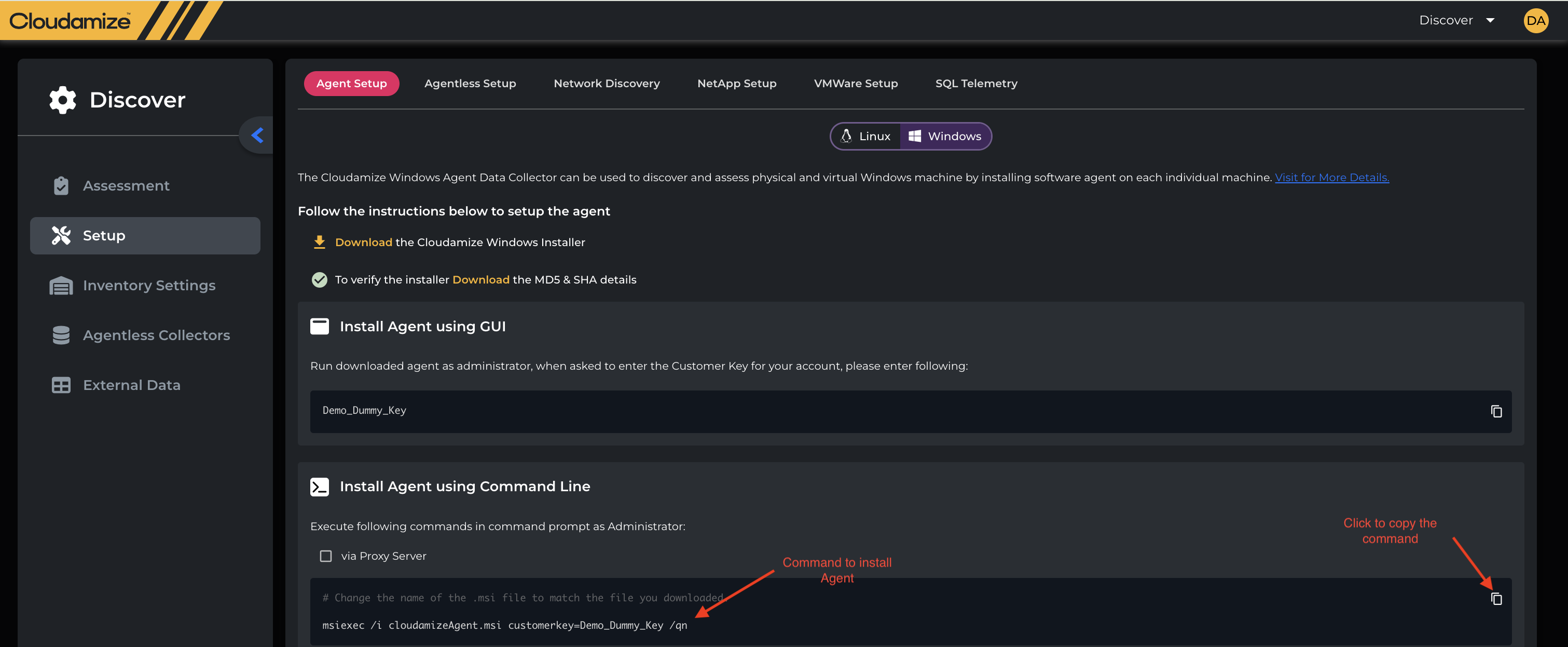Viewport: 1568px width, 647px height.
Task: Switch to the Agentless Setup tab
Action: tap(470, 84)
